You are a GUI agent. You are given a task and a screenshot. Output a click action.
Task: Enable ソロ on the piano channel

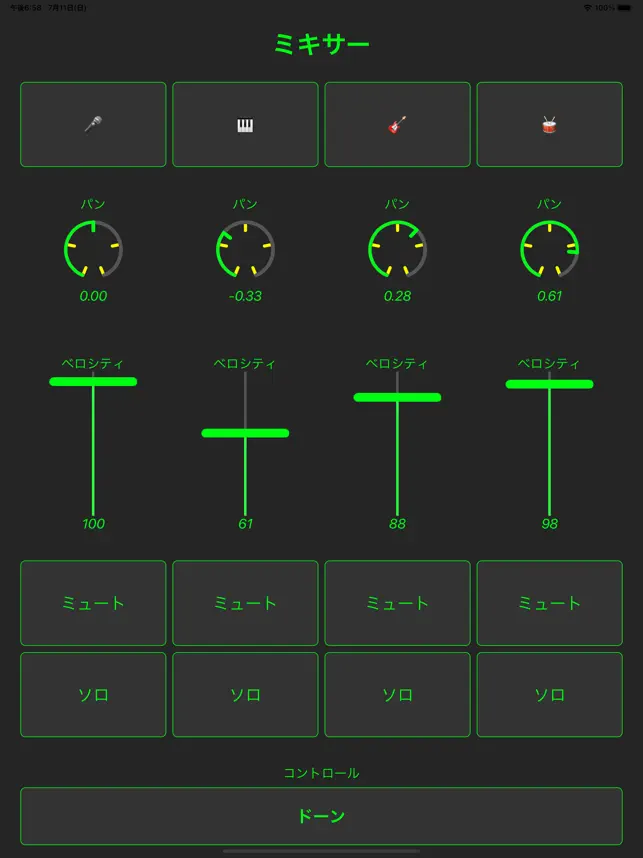point(245,694)
